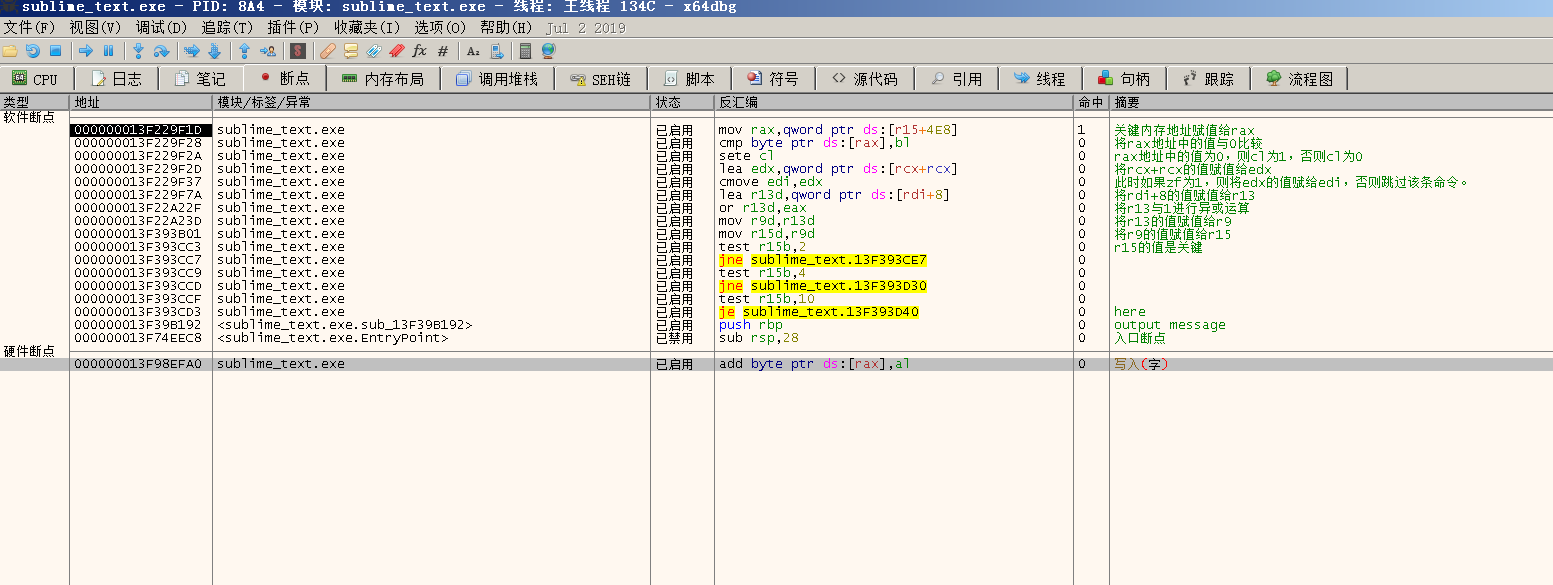Open the Scylla plugin icon
This screenshot has height=585, width=1553.
click(298, 50)
